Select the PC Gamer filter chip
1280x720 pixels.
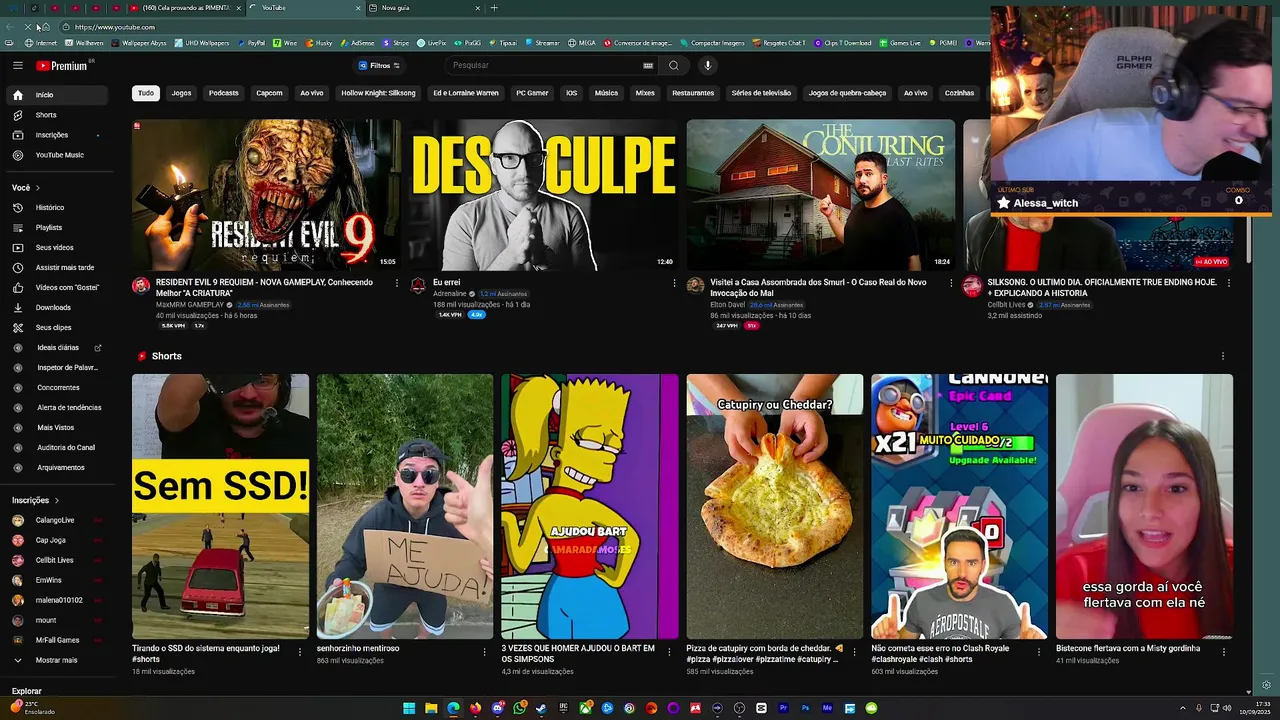tap(532, 93)
